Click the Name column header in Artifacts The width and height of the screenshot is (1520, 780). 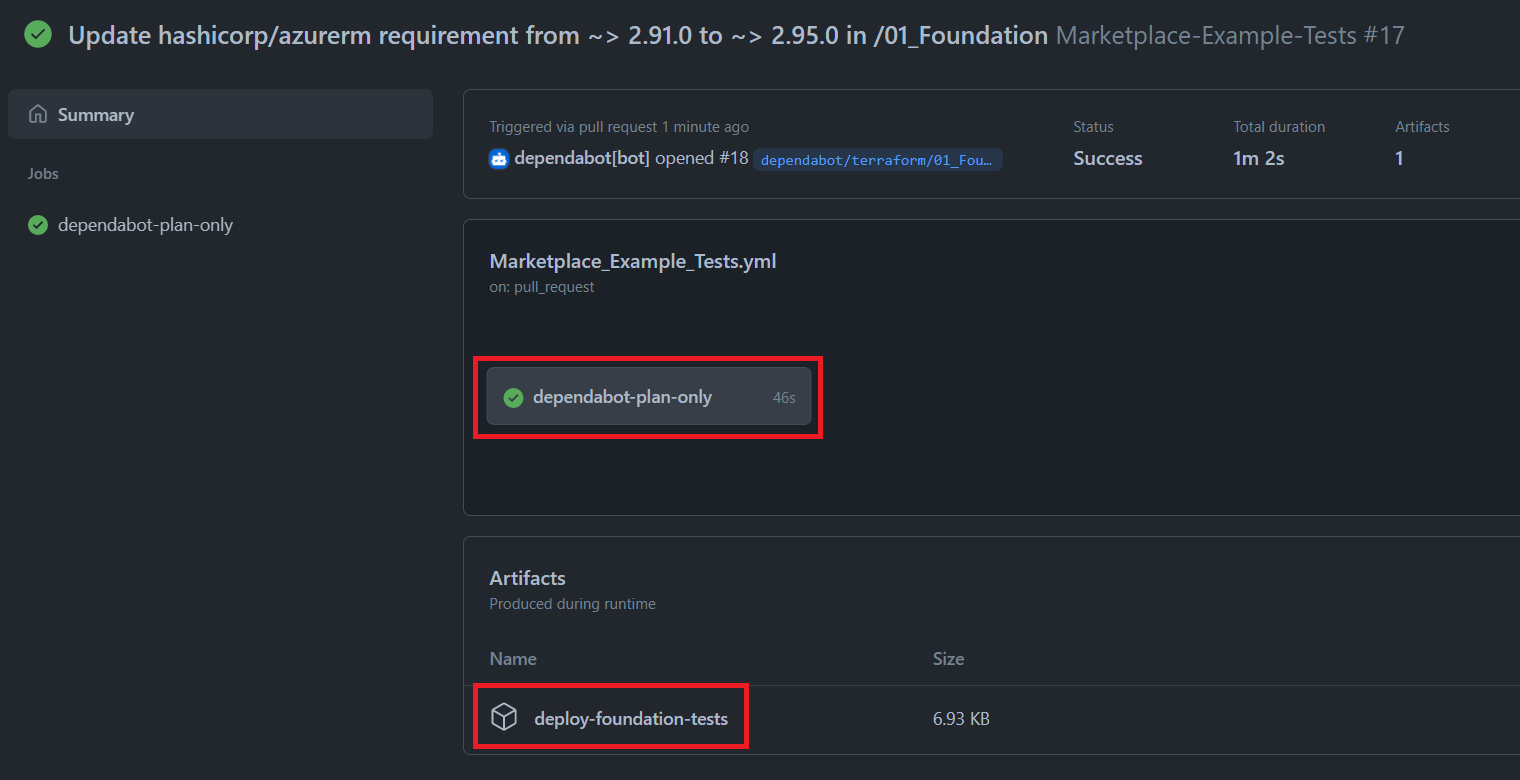coord(513,659)
